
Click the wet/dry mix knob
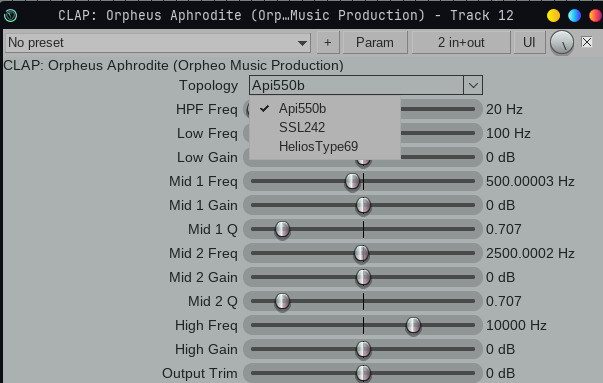[x=561, y=43]
